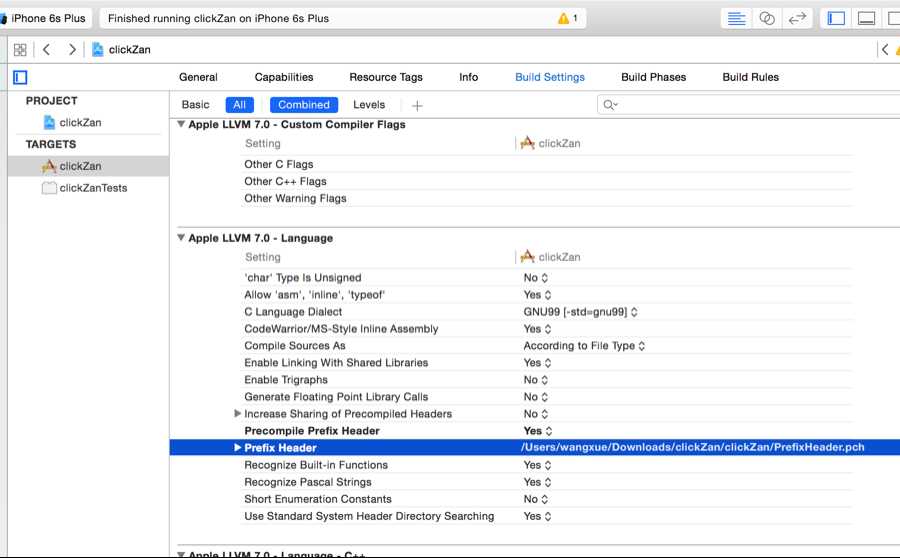900x558 pixels.
Task: Select the Combined view button
Action: (304, 104)
